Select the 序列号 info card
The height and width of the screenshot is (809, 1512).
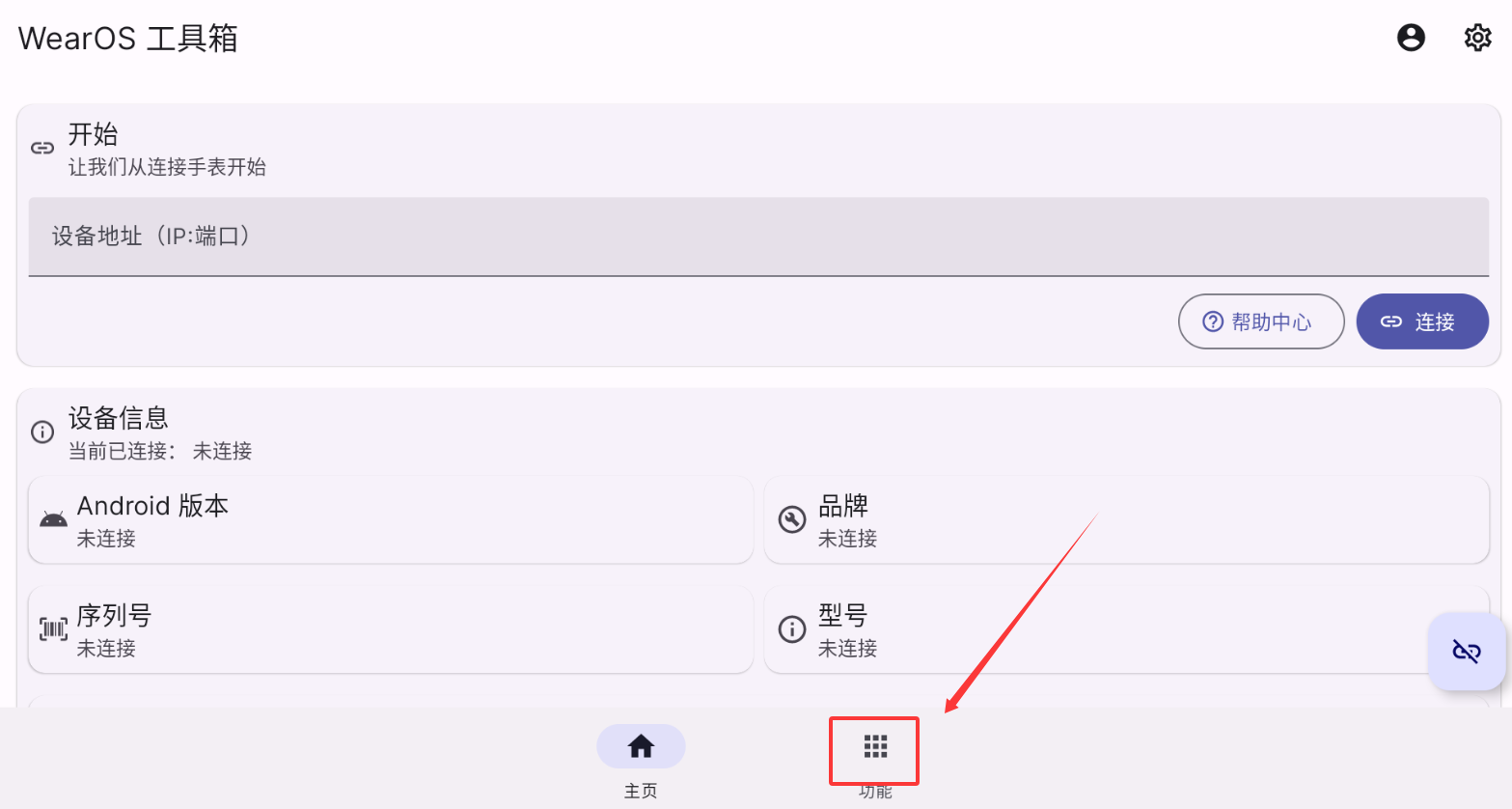(x=391, y=629)
